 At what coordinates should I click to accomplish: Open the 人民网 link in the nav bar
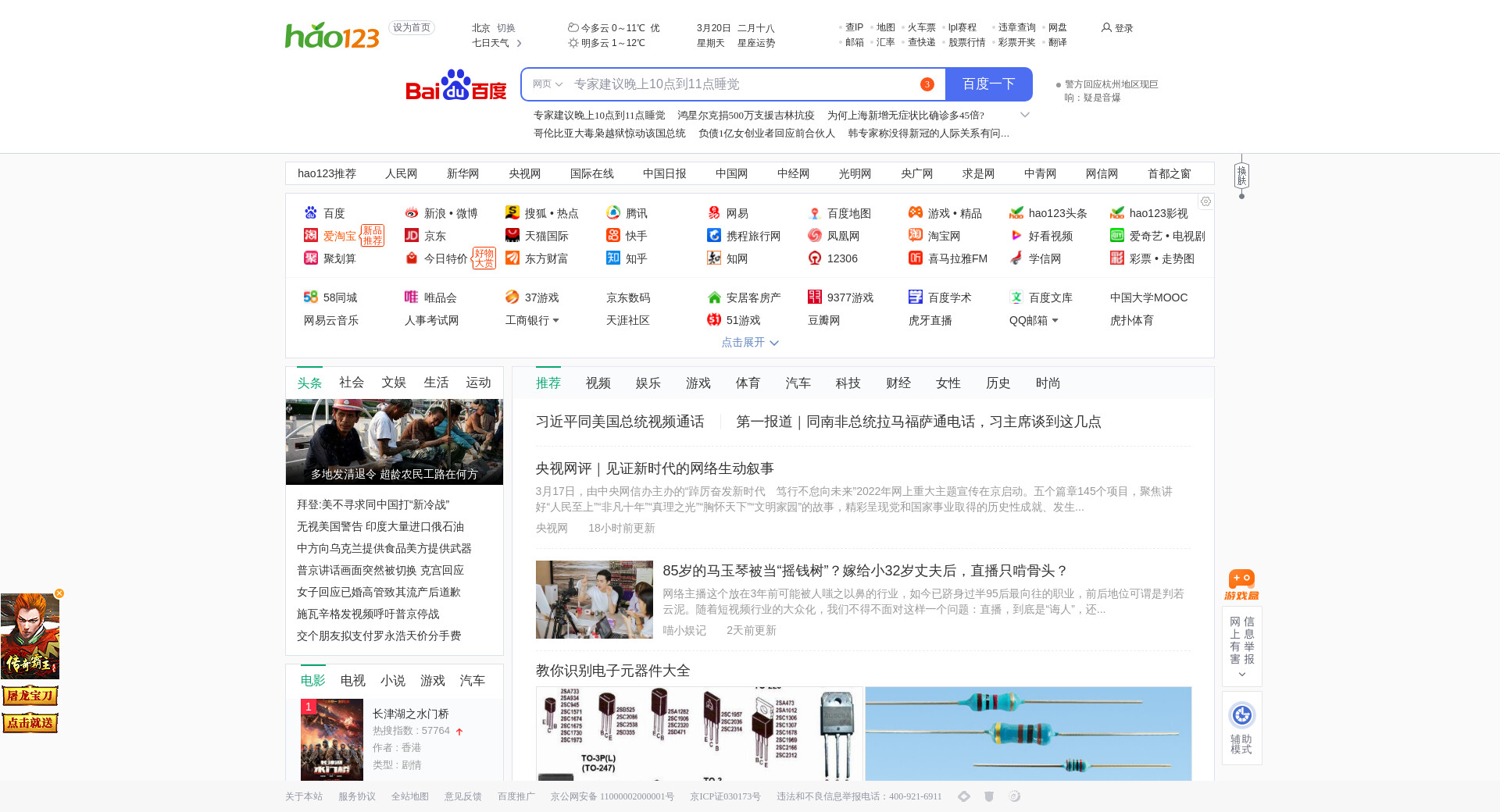(x=402, y=173)
